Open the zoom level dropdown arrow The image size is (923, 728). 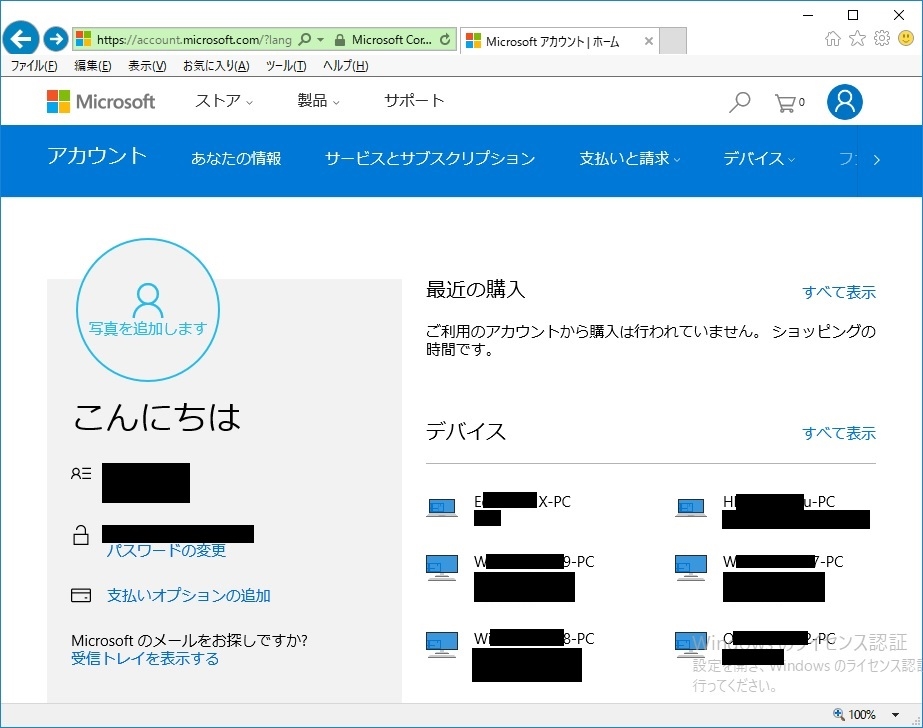[895, 715]
